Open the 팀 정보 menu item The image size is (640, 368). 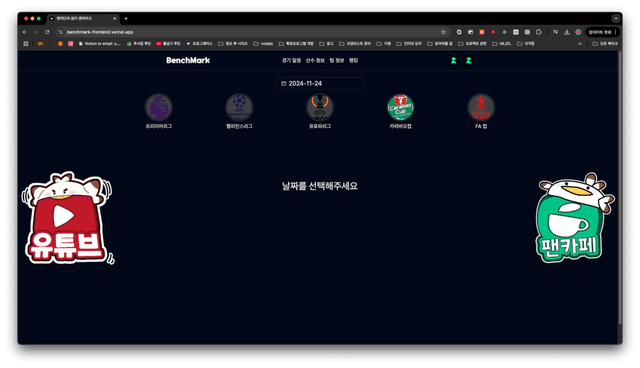click(x=337, y=60)
